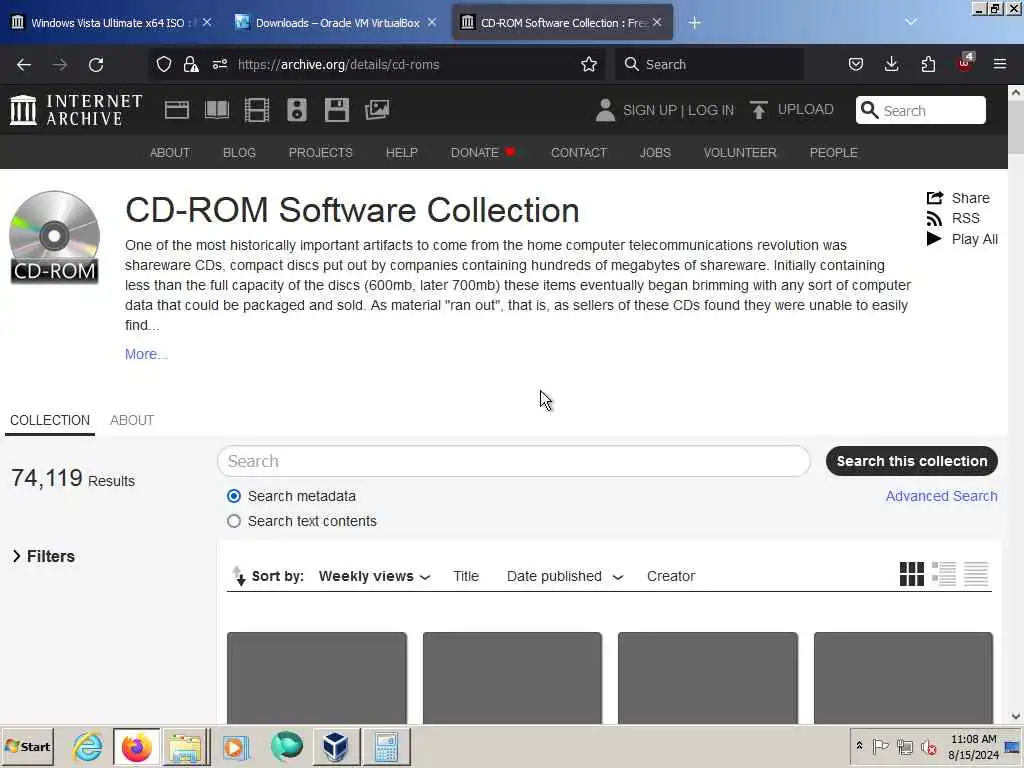Toggle the sort direction arrow icon
The width and height of the screenshot is (1024, 768).
coord(239,576)
